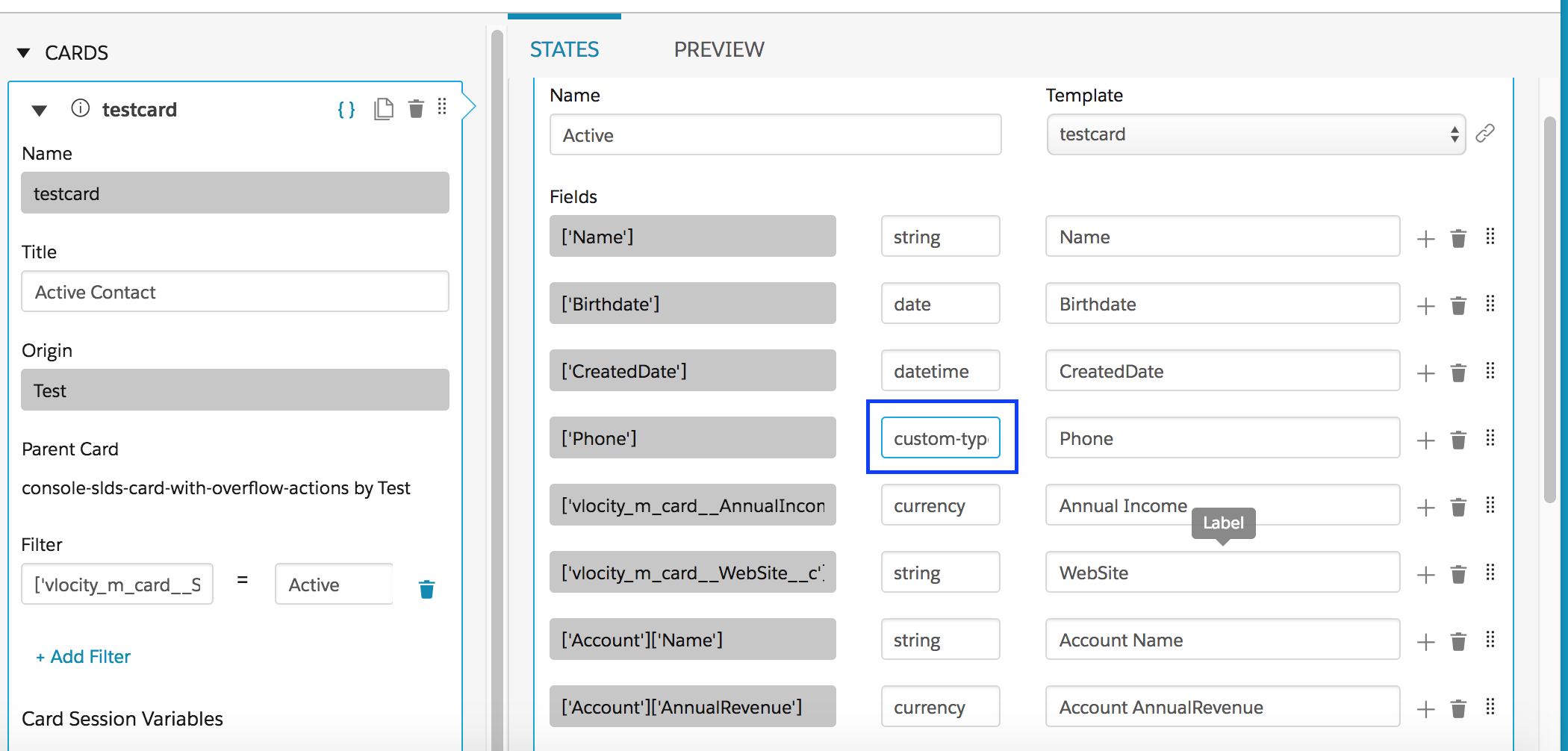Add a field after Account Name row
The image size is (1568, 751).
pyautogui.click(x=1425, y=642)
